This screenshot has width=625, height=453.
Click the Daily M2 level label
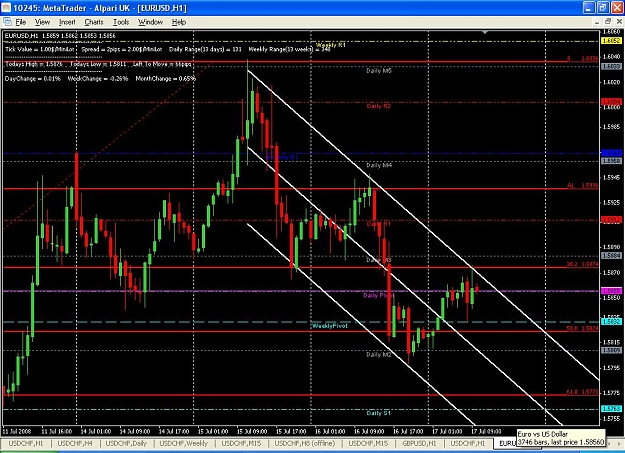coord(379,355)
